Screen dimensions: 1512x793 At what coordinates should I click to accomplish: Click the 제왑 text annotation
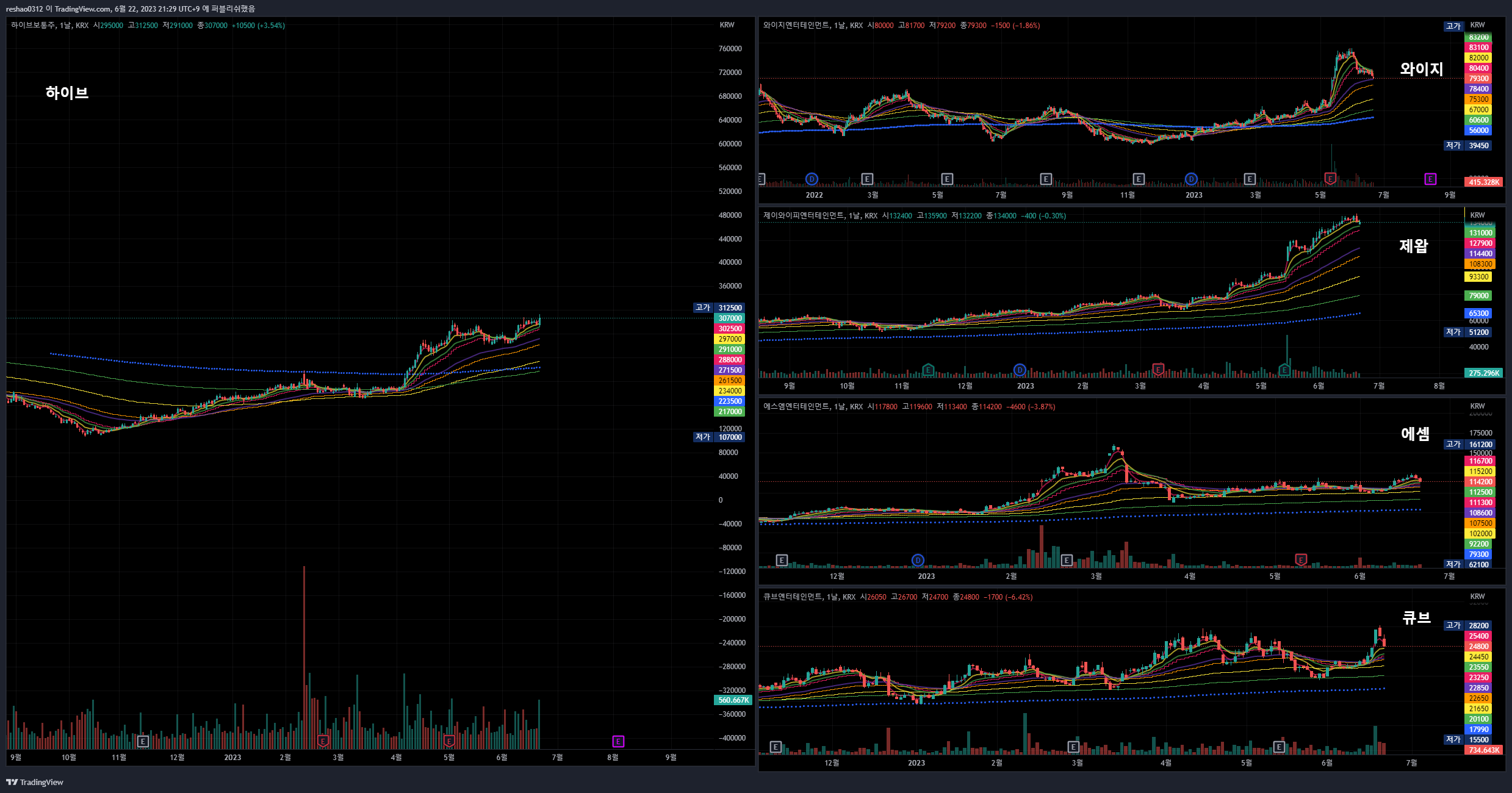(x=1414, y=246)
